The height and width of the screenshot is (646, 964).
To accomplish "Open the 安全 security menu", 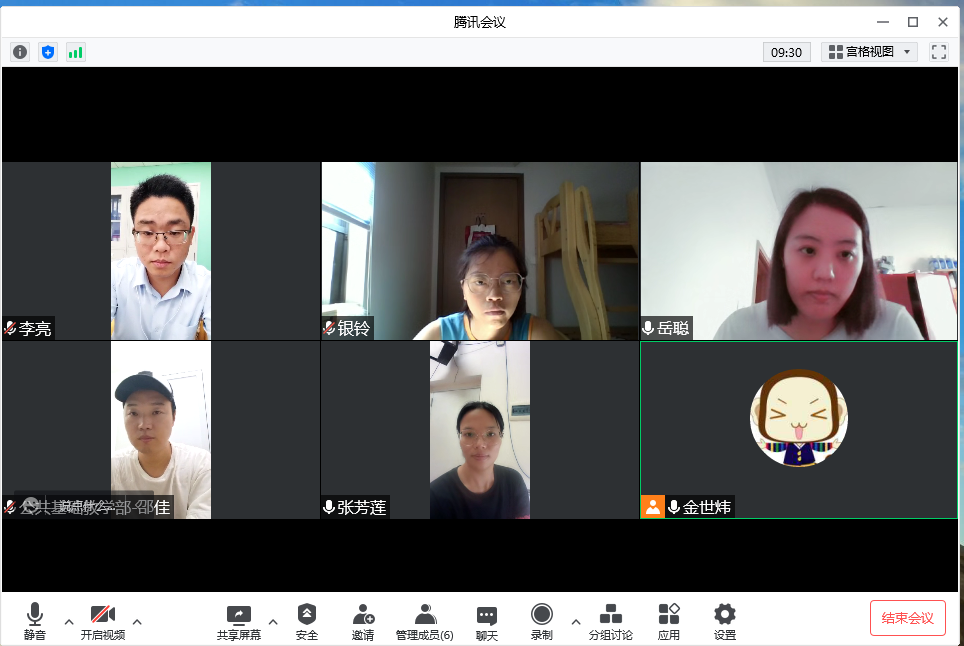I will click(307, 621).
